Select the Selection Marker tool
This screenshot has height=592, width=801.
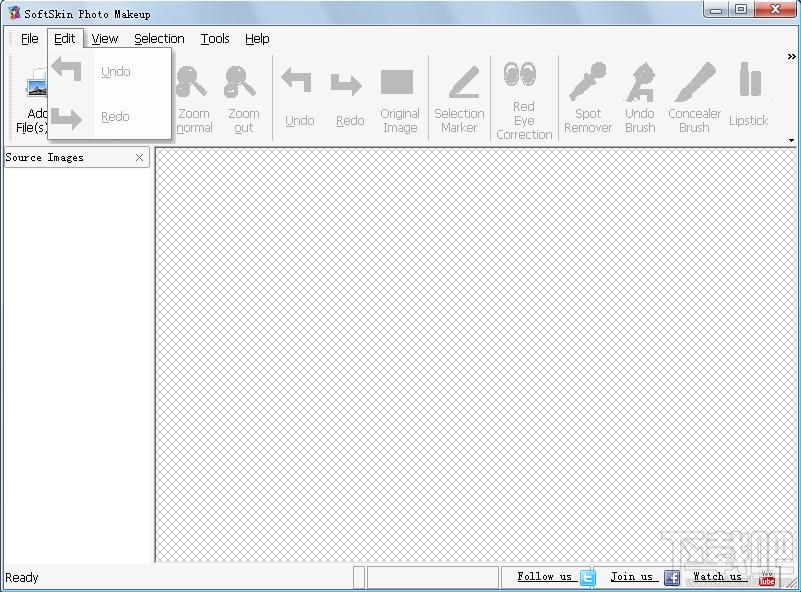pos(459,98)
